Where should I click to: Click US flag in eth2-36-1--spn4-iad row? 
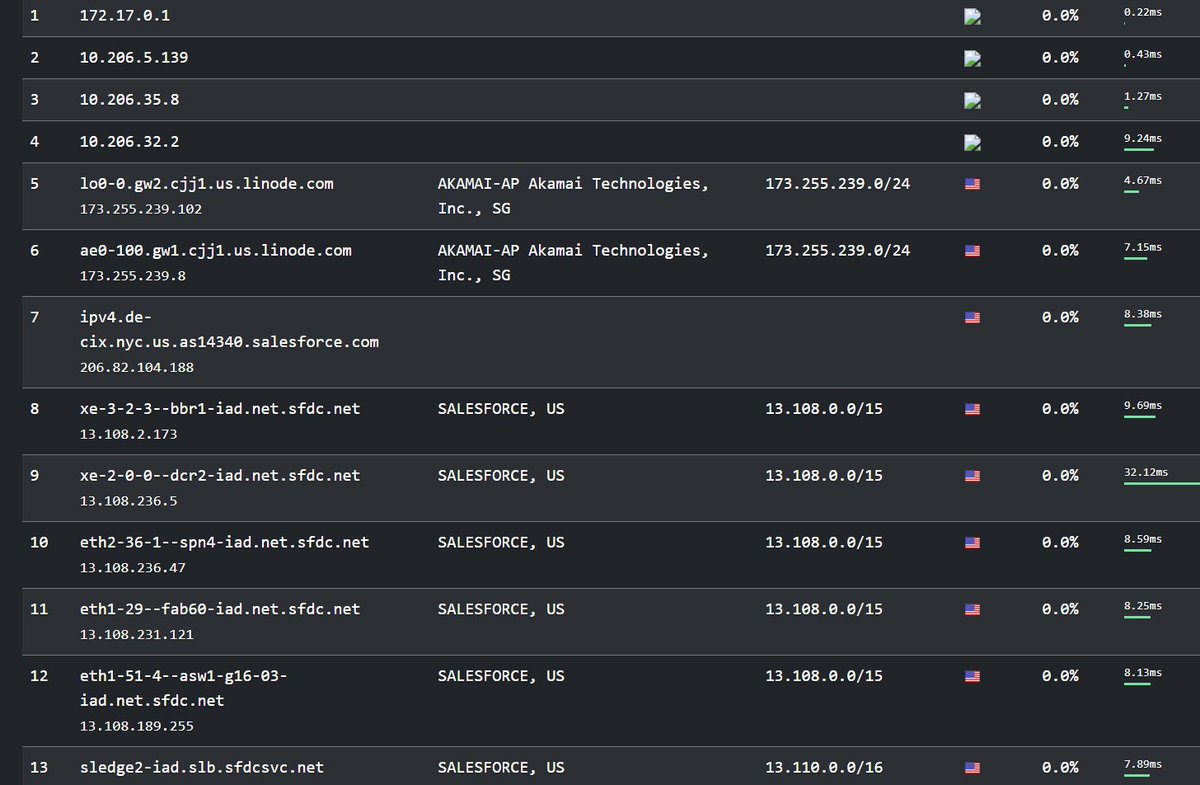[x=972, y=543]
